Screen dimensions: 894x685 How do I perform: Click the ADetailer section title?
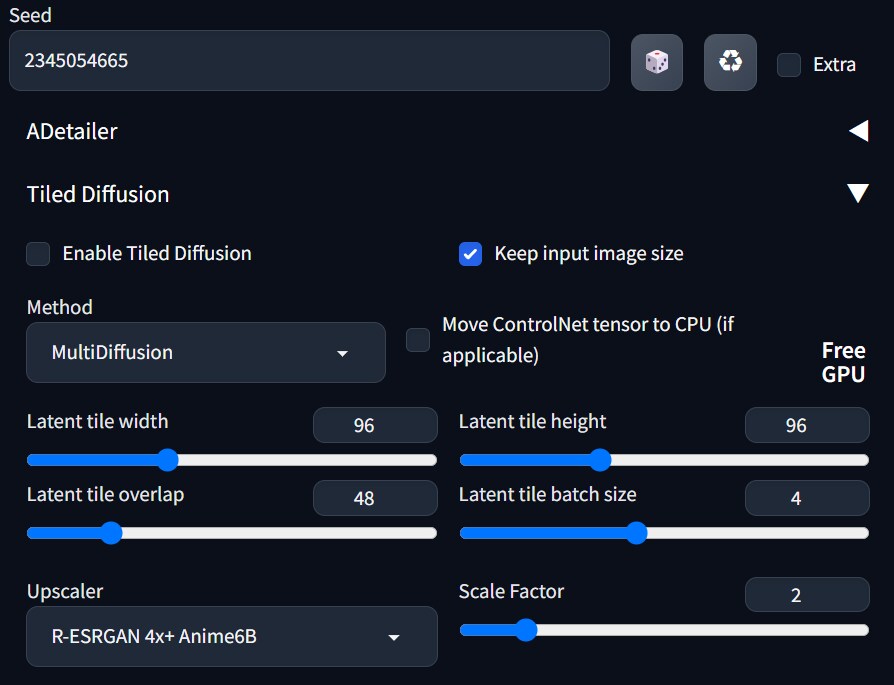coord(72,131)
